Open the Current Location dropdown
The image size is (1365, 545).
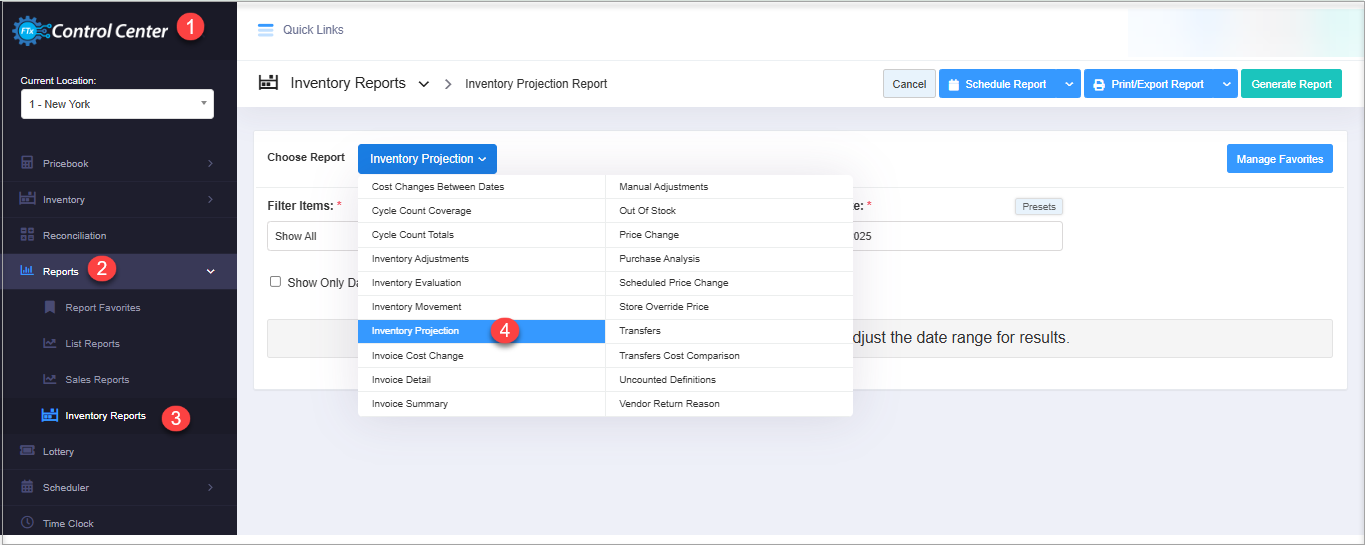click(117, 104)
